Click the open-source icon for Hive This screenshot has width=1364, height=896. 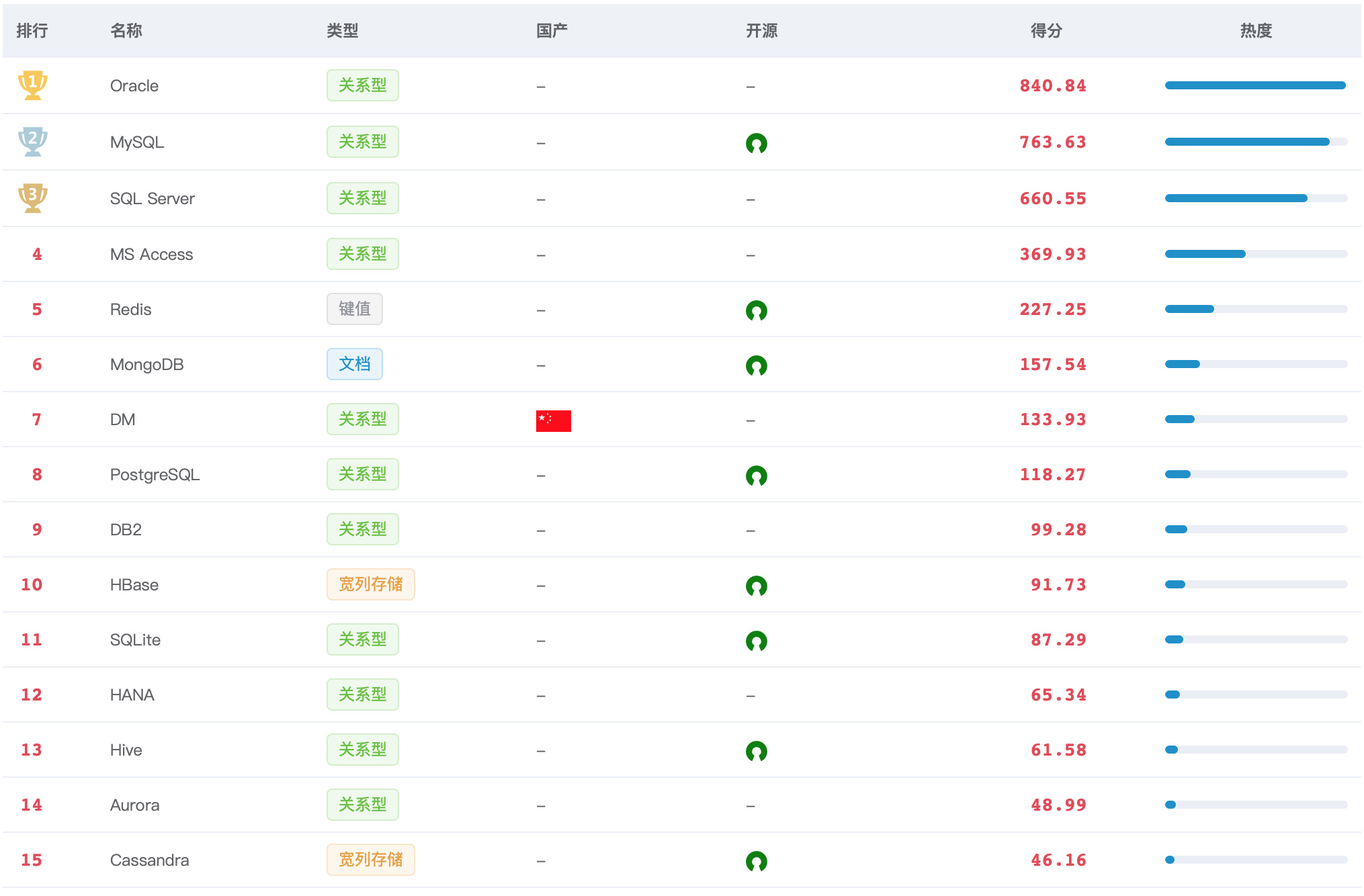tap(756, 751)
